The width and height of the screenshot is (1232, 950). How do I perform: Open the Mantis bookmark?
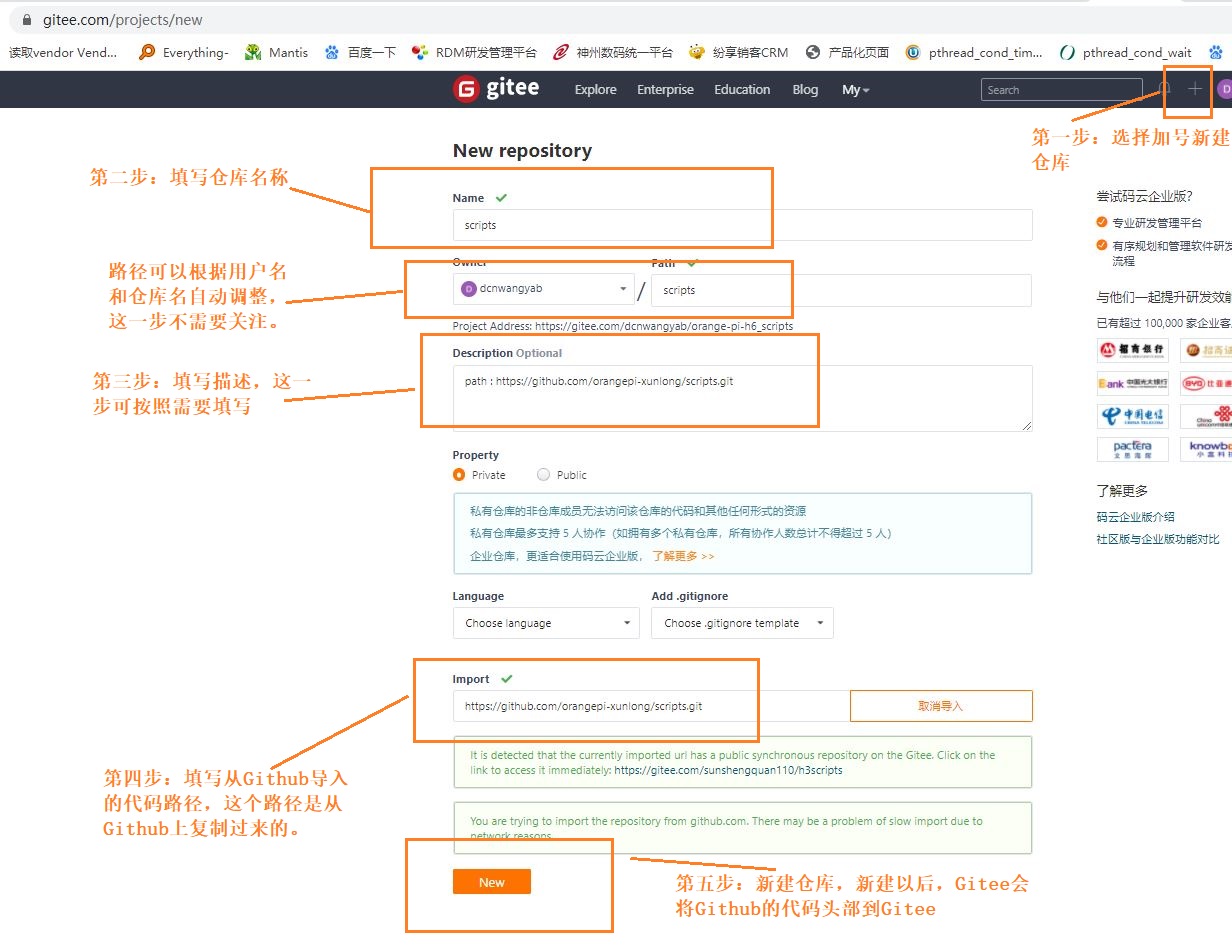pyautogui.click(x=277, y=52)
